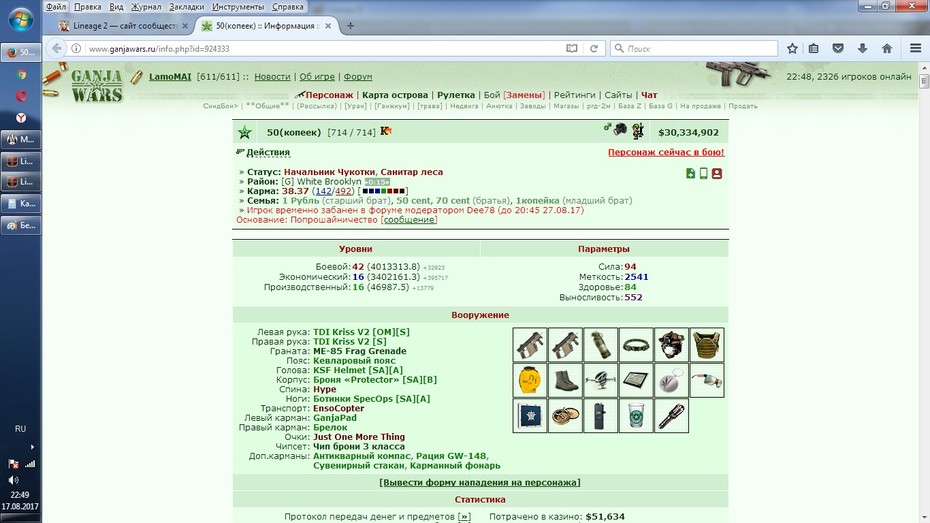Screen dimensions: 930x523
Task: Open the yellow Hype backpack item image
Action: 530,380
